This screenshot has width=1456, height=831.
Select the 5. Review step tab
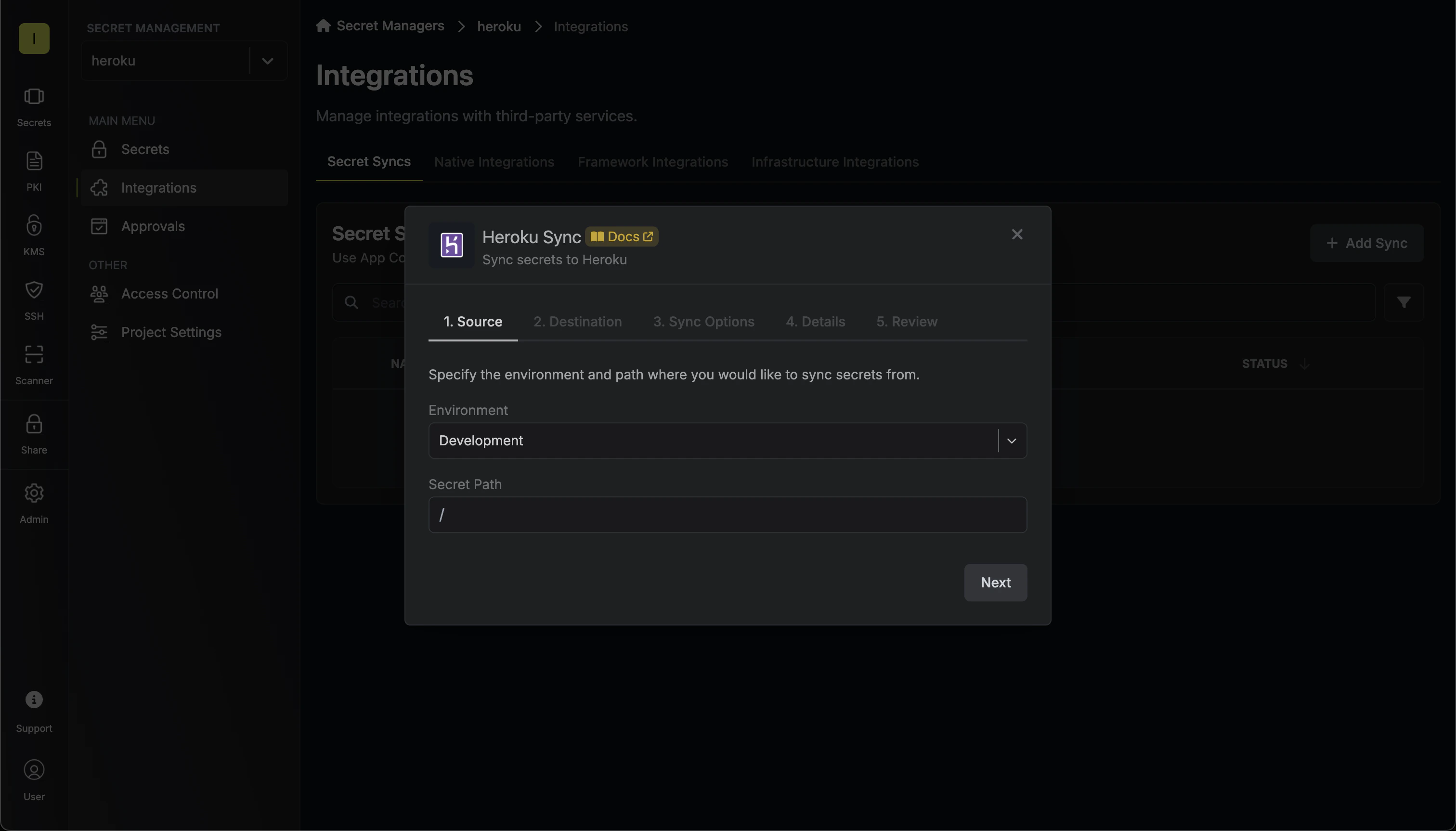pos(906,321)
